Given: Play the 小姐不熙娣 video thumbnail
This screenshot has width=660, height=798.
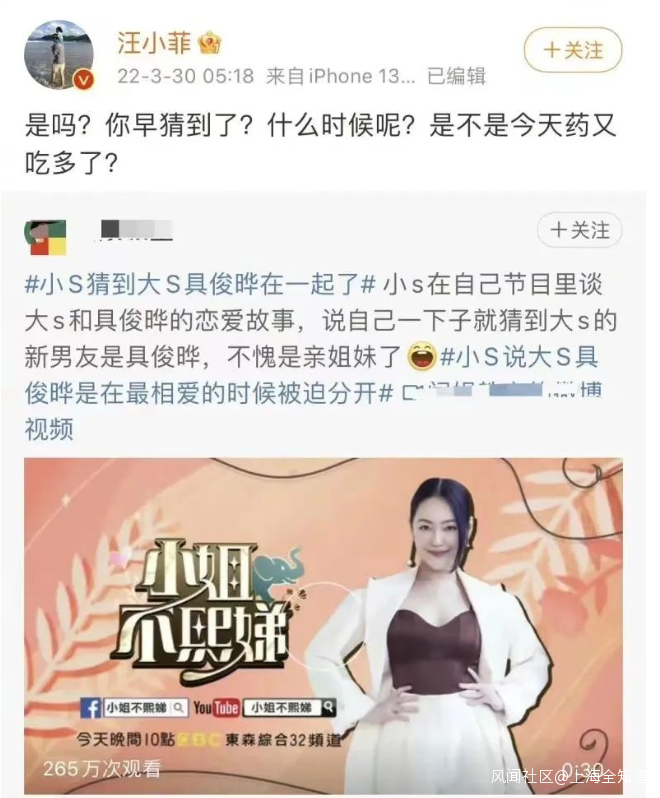Looking at the screenshot, I should pos(324,624).
